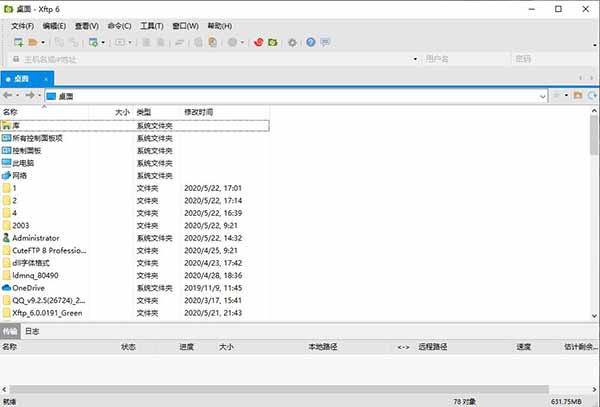Click the new file transfer window icon
The height and width of the screenshot is (407, 600).
coord(93,42)
